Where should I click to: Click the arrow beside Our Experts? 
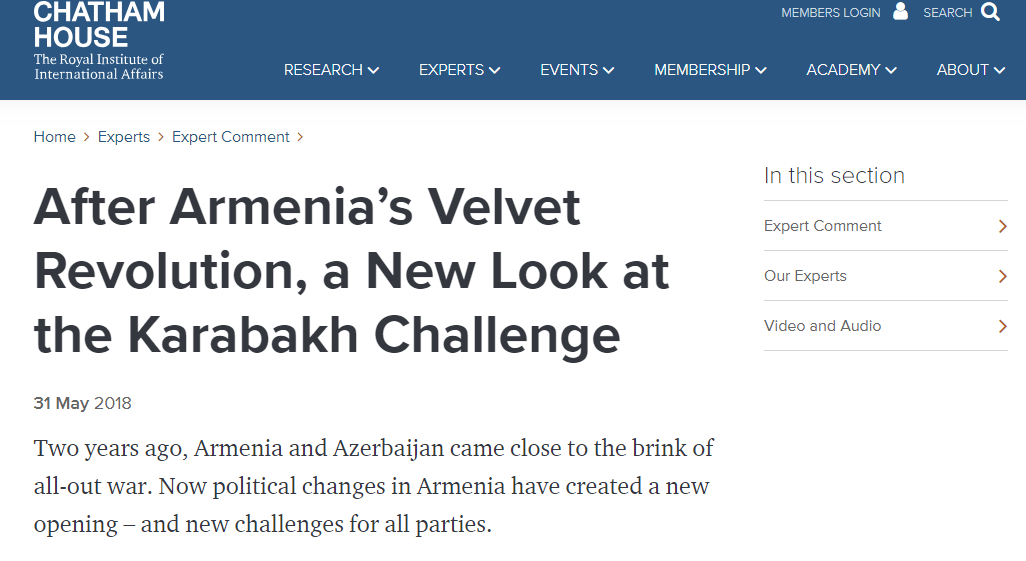coord(1002,276)
